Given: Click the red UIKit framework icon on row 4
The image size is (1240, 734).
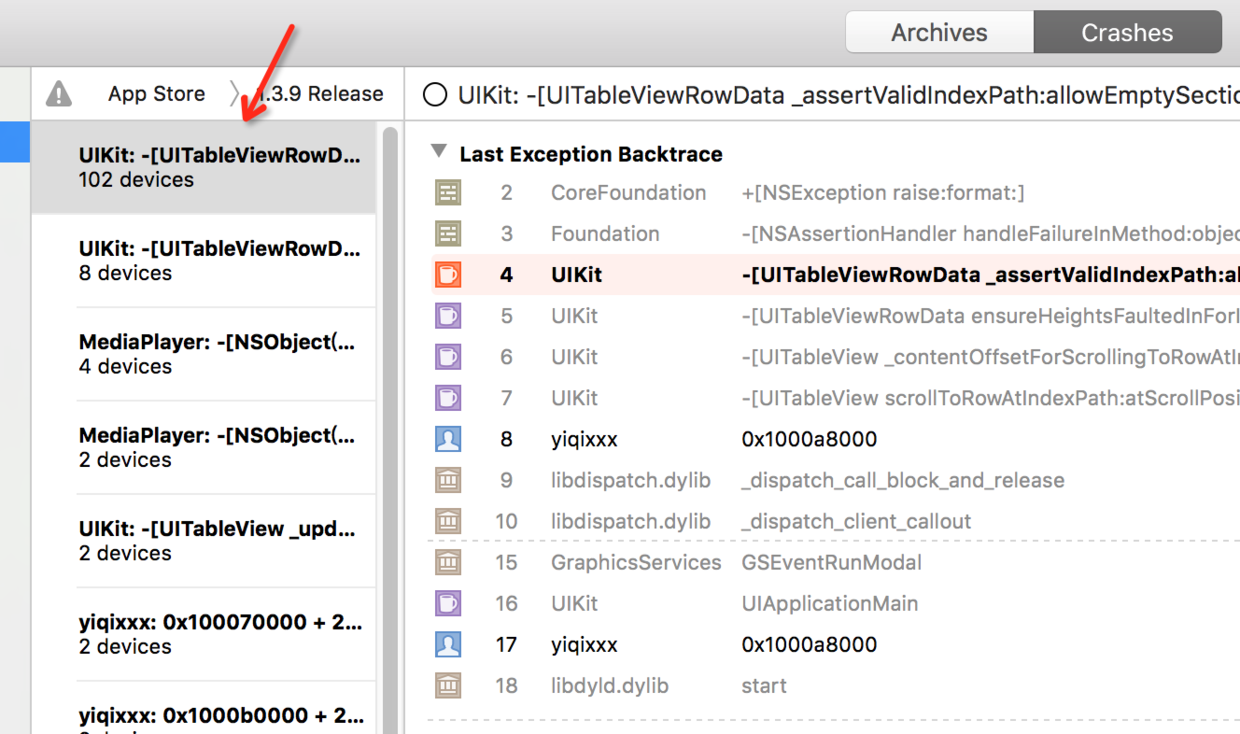Looking at the screenshot, I should [x=447, y=274].
